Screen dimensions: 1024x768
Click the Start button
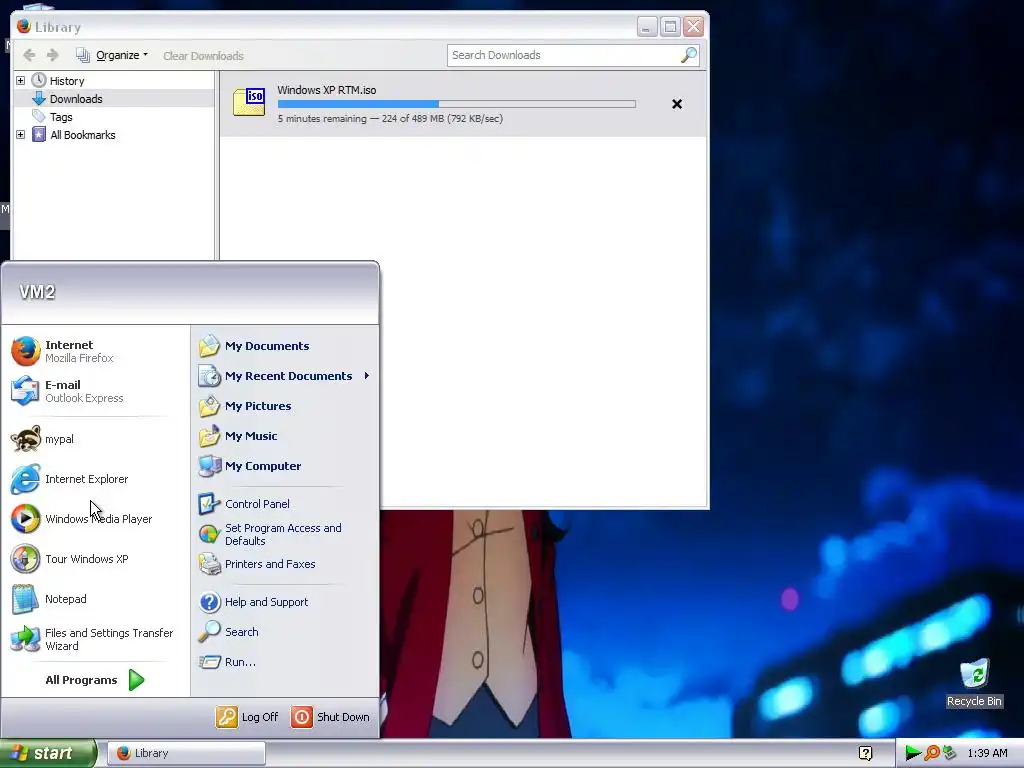[47, 753]
